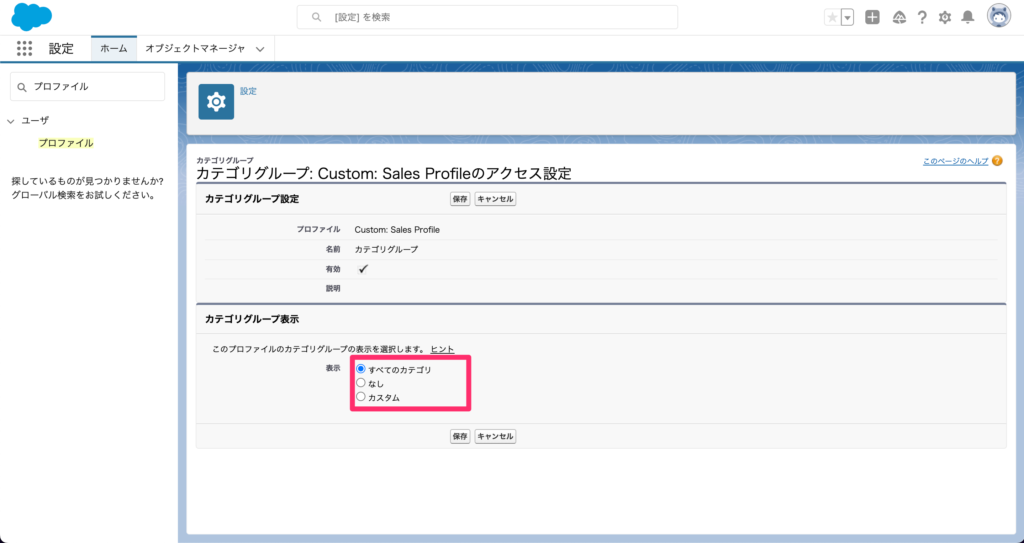Collapse the ユーザ tree section

[10, 121]
